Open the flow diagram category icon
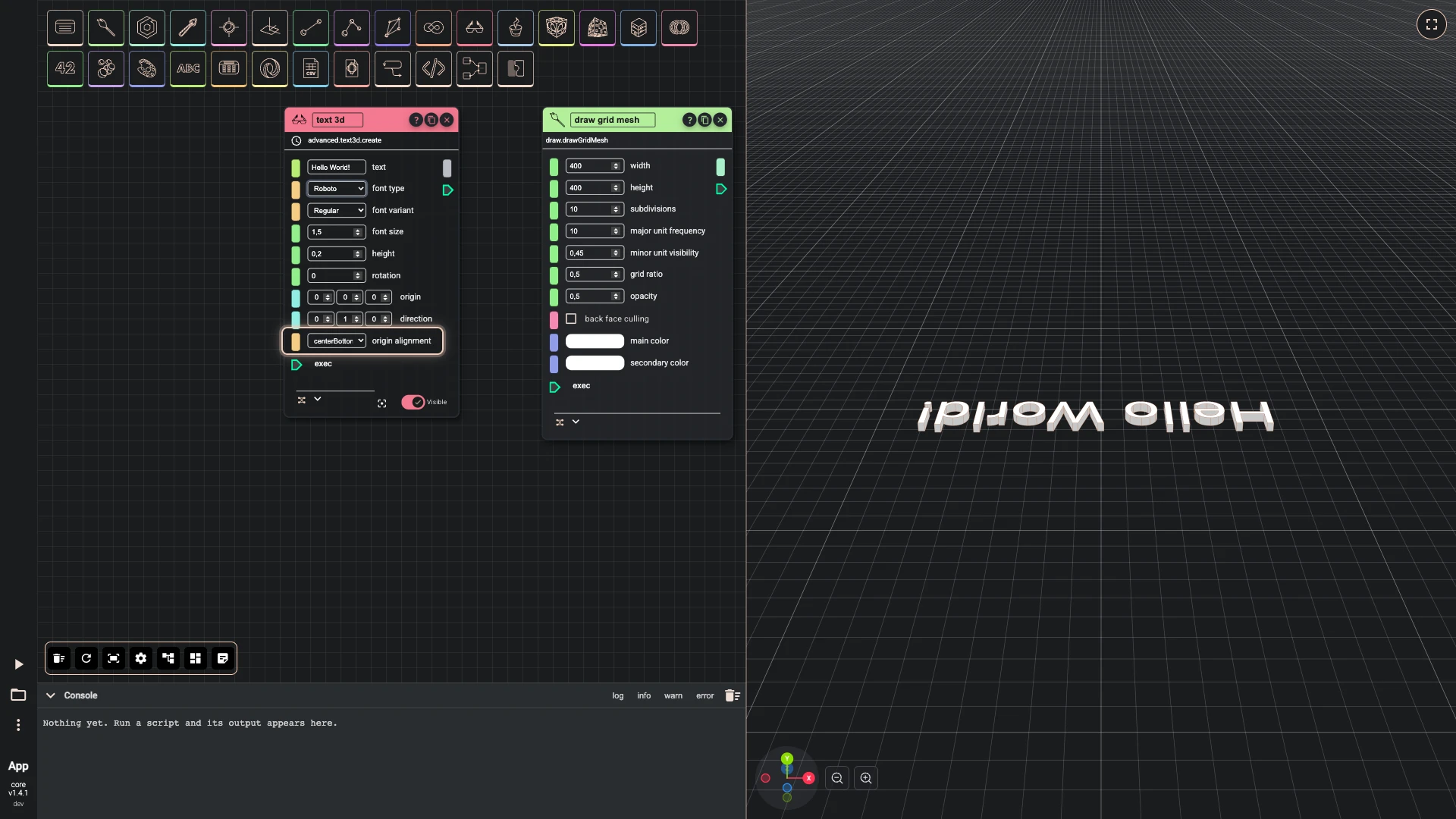The height and width of the screenshot is (819, 1456). point(475,69)
